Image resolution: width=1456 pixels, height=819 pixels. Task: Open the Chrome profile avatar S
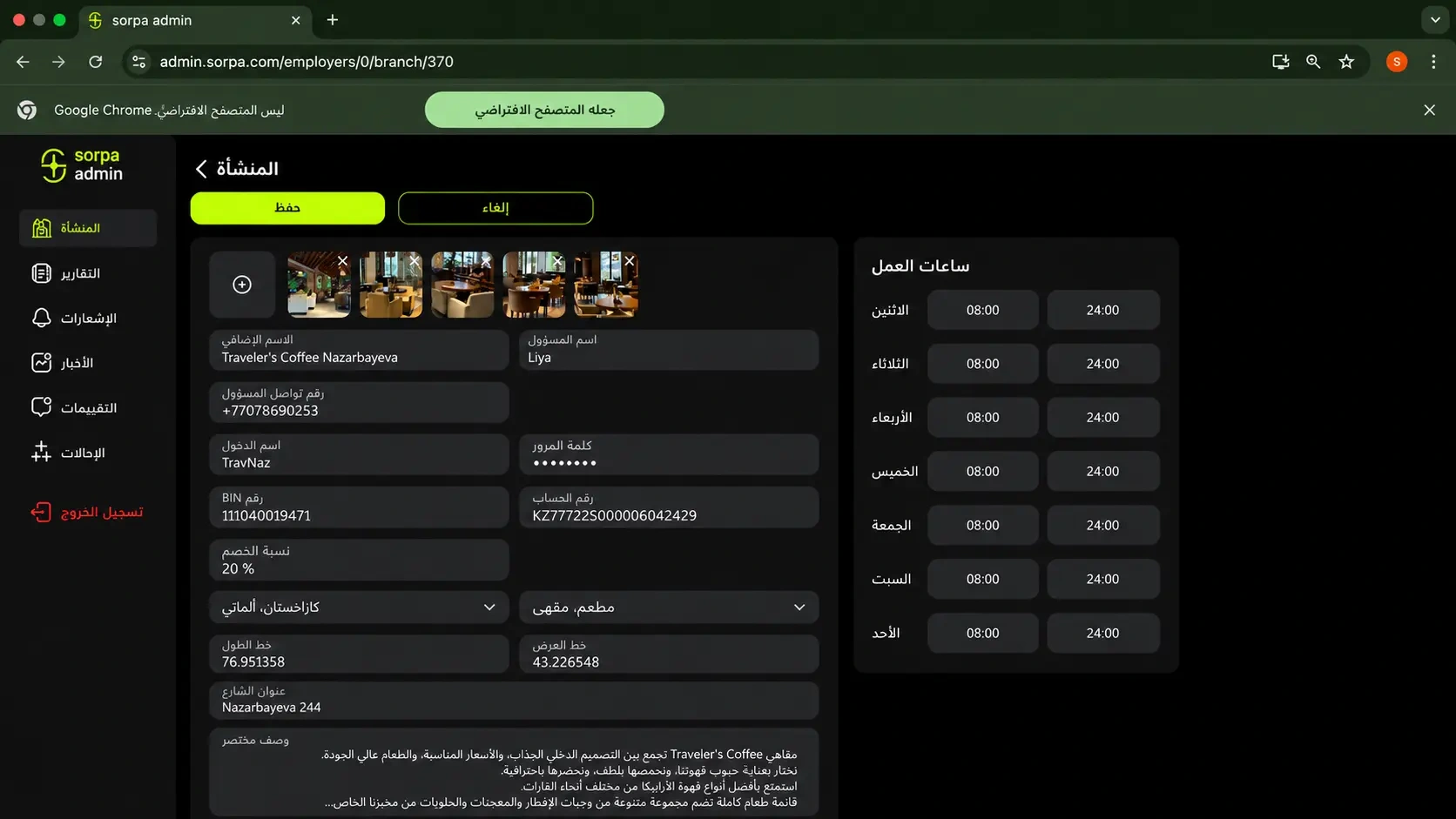[x=1397, y=62]
